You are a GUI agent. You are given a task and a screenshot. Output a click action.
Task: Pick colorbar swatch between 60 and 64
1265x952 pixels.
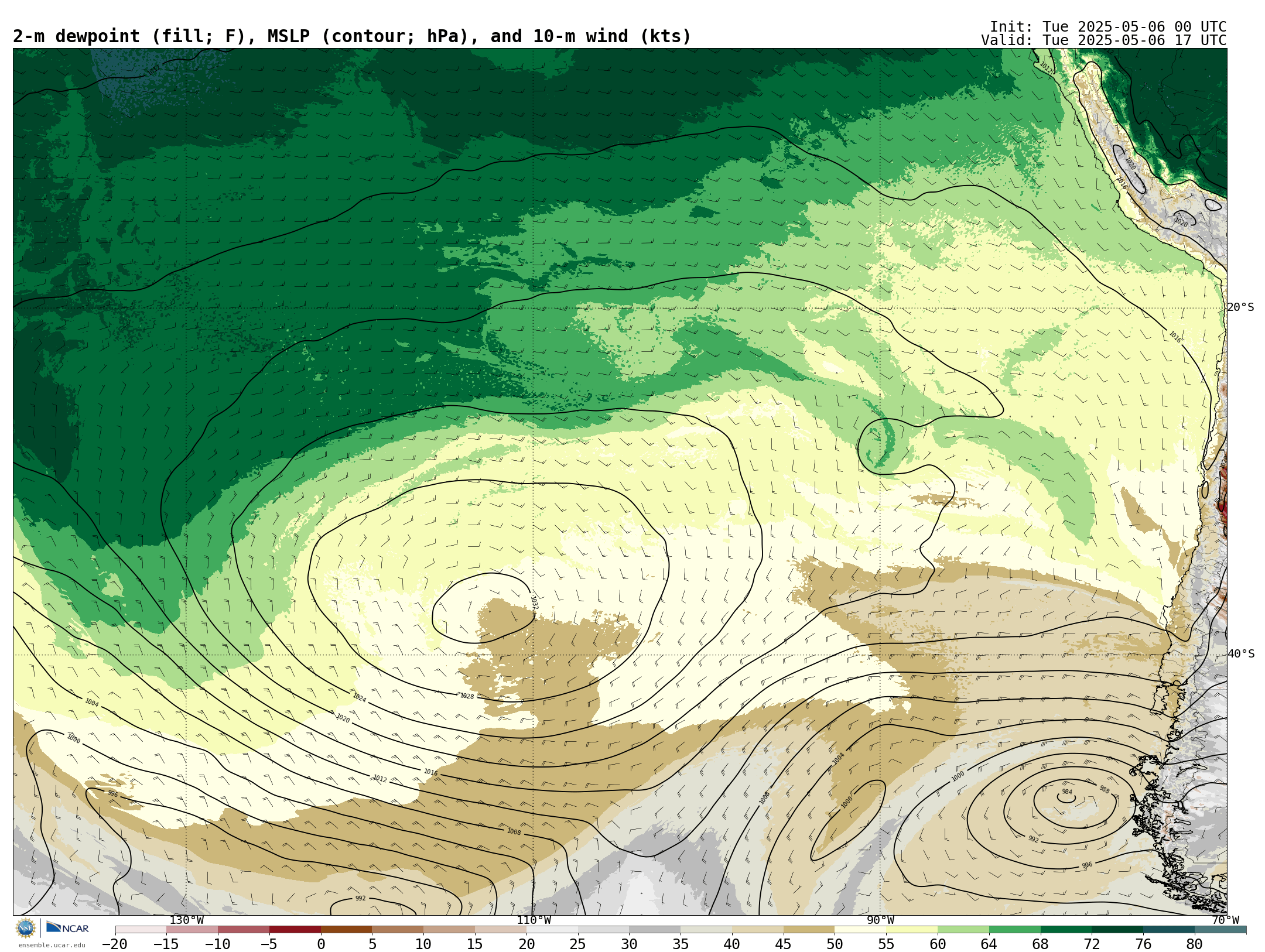(963, 930)
